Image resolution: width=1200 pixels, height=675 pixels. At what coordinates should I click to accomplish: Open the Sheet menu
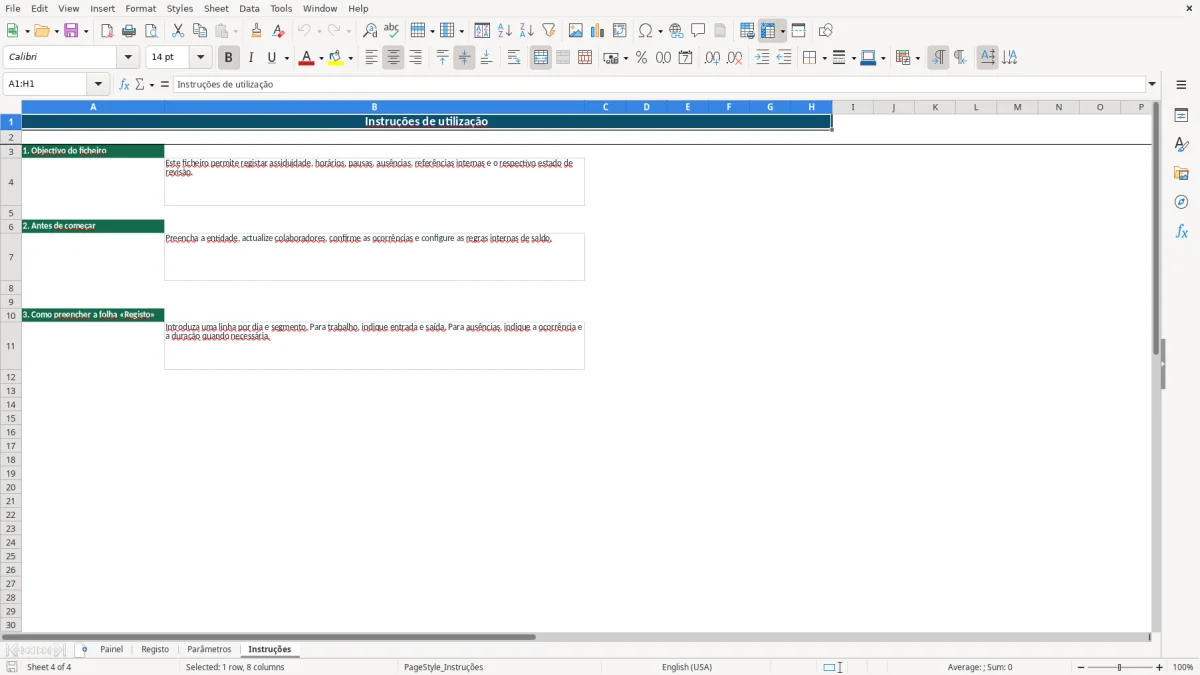216,8
